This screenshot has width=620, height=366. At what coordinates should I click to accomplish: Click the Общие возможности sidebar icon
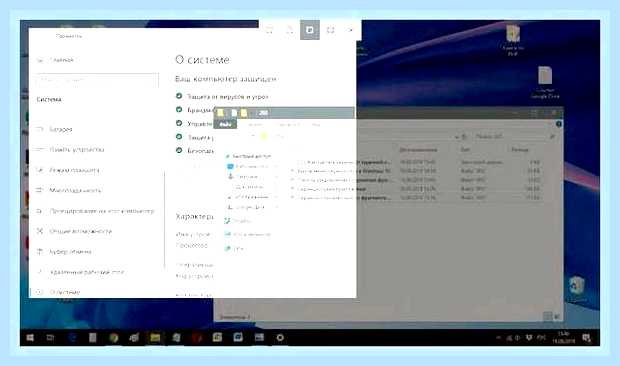click(40, 231)
